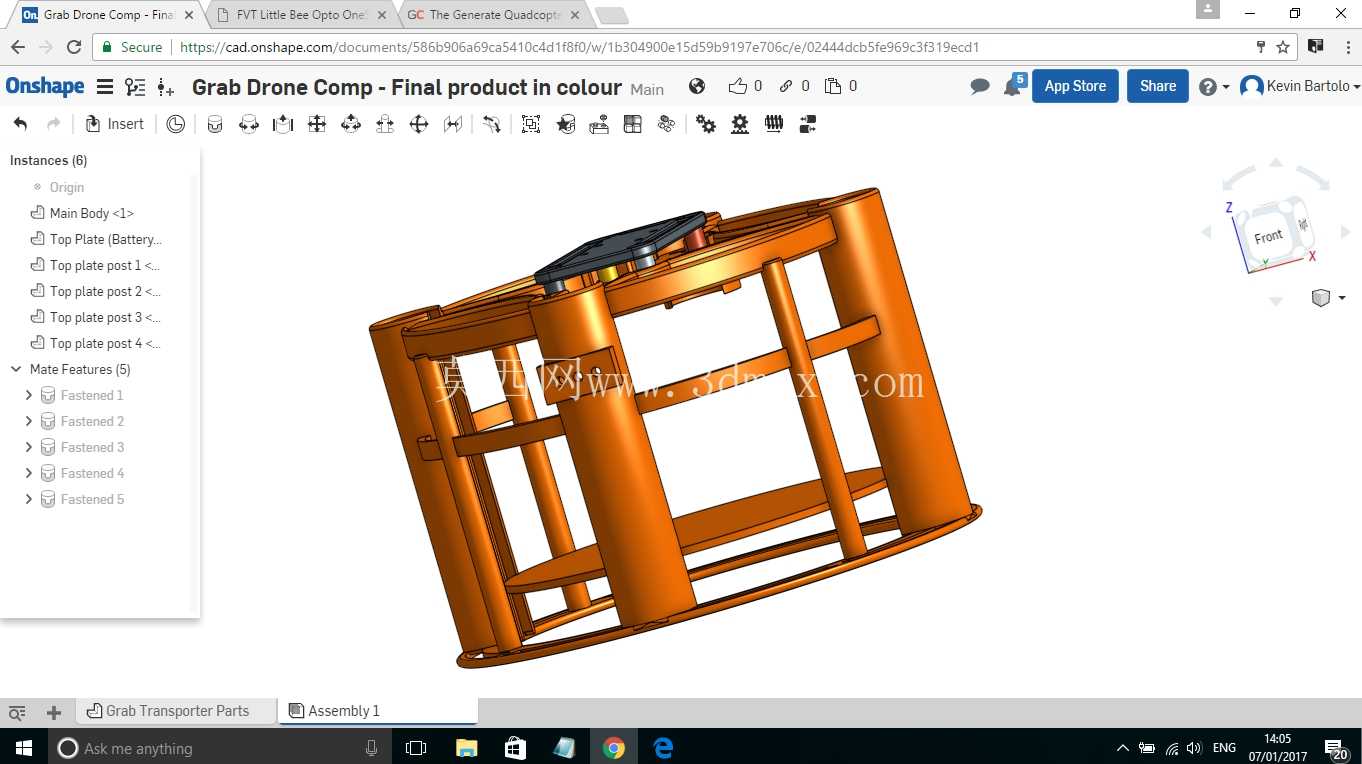Screen dimensions: 1362x764
Task: Open the Help dropdown menu
Action: click(1213, 87)
